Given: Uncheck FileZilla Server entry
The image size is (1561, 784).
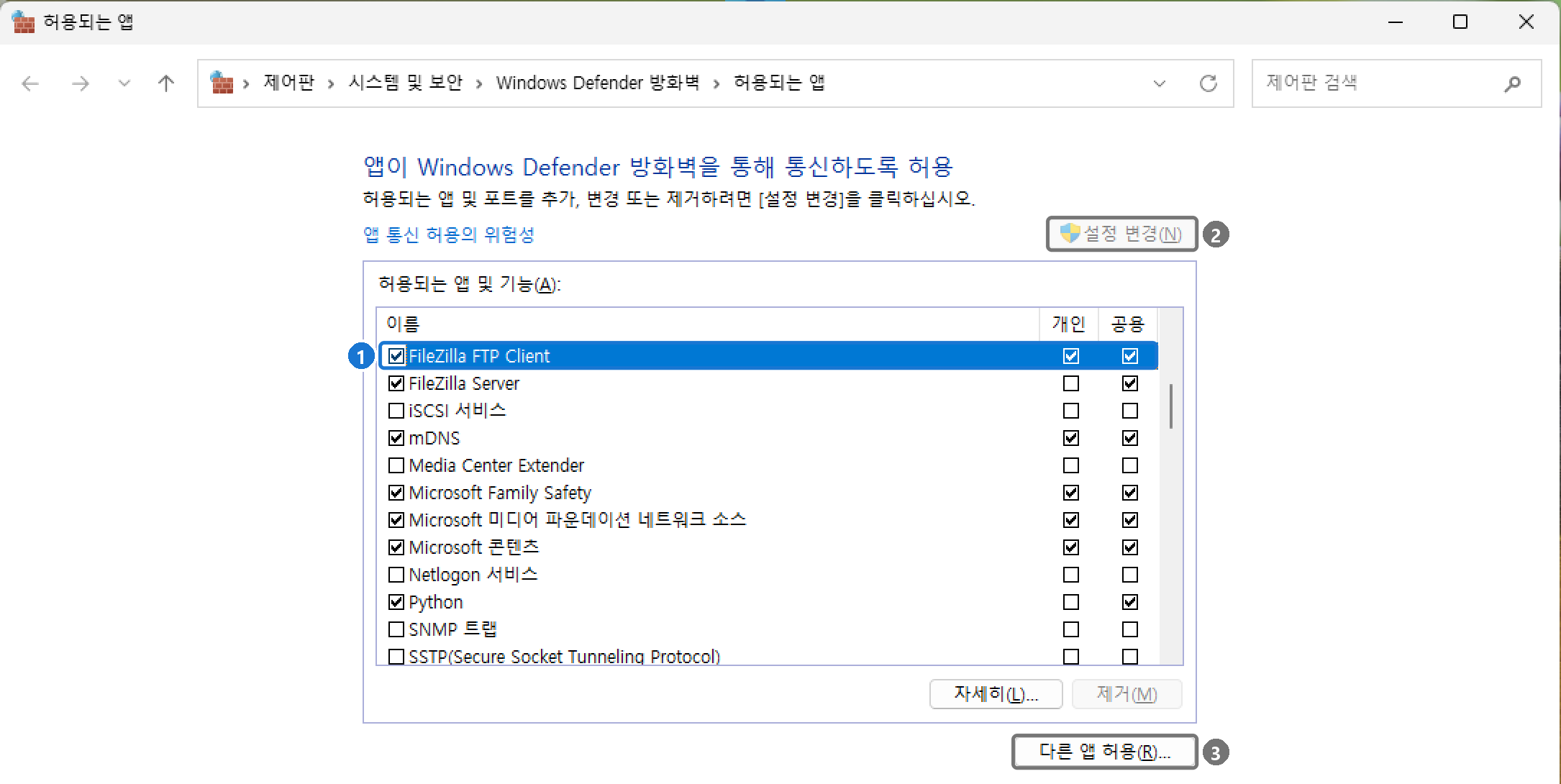Looking at the screenshot, I should pos(396,383).
